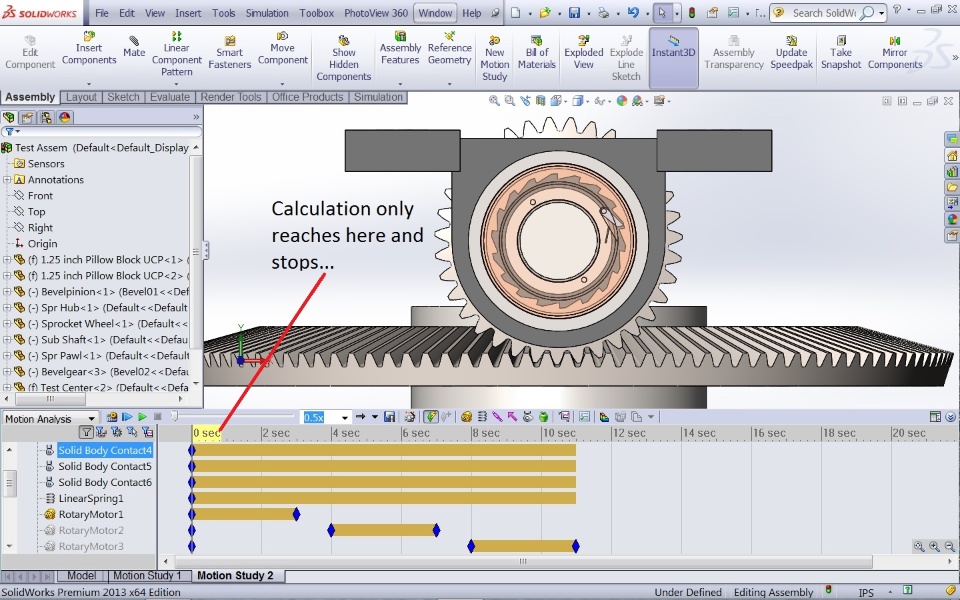Save the animation using the disk icon
The image size is (960, 600).
(x=389, y=417)
